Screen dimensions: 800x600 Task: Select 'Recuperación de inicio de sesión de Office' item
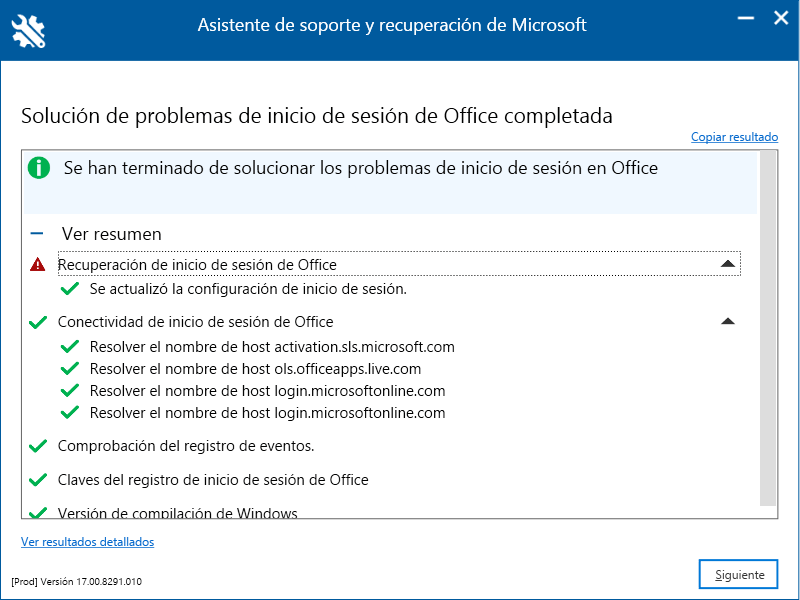[197, 265]
